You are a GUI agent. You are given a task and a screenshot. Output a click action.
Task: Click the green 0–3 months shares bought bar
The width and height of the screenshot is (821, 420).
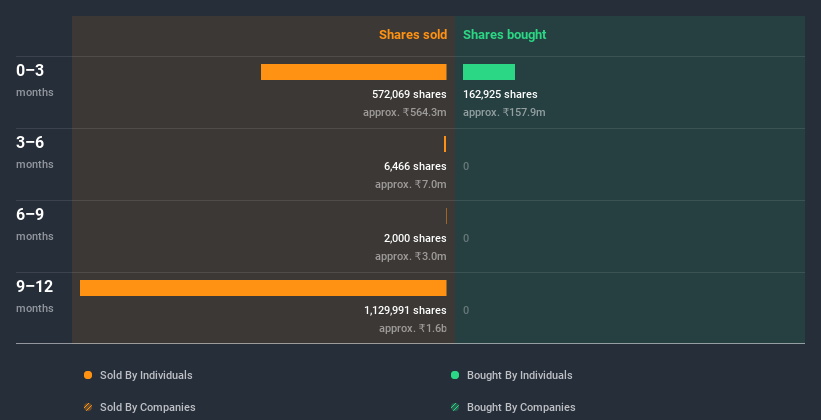point(489,72)
